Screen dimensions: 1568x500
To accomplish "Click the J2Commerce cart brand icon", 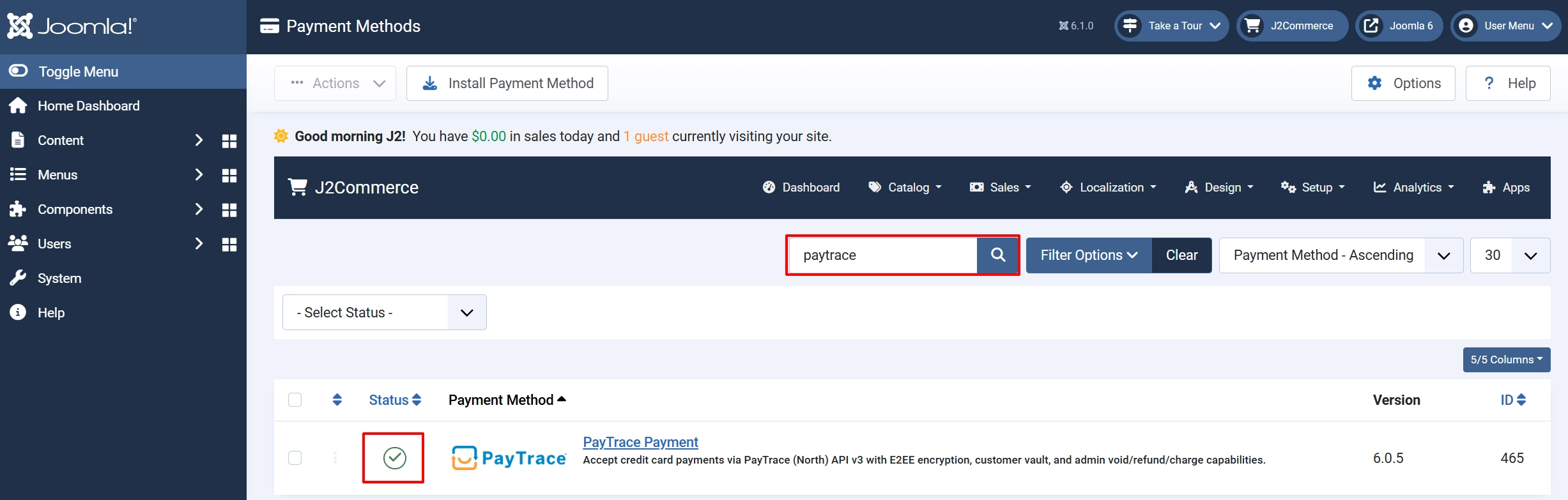I will pos(298,187).
